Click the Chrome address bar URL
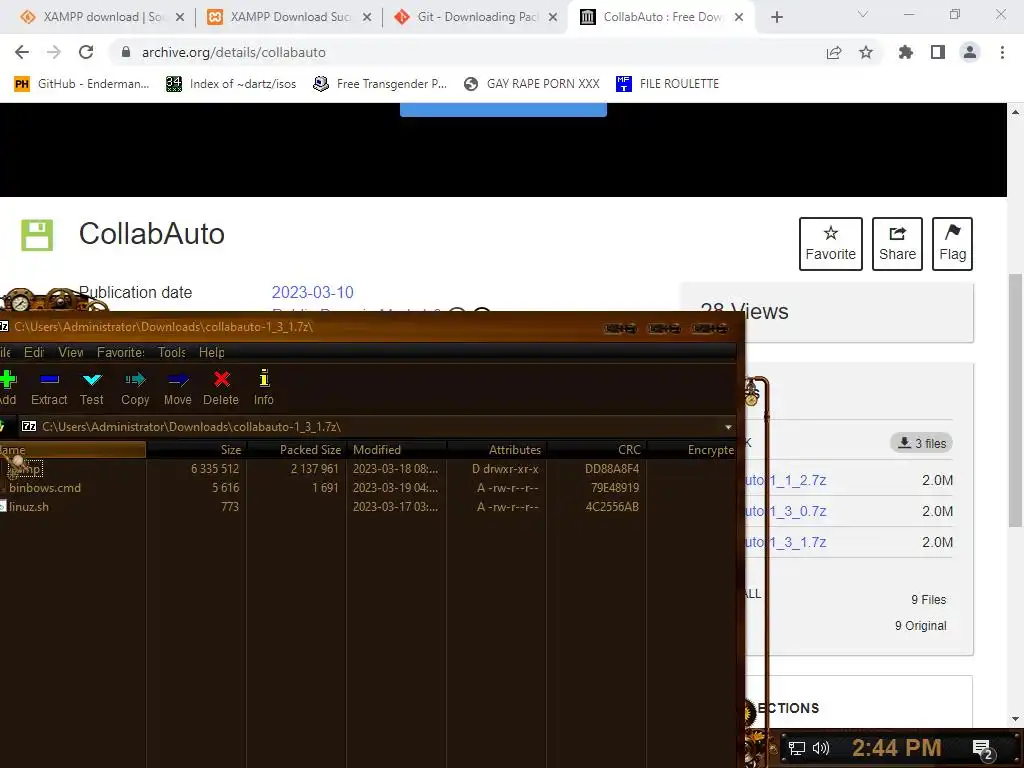 point(234,52)
